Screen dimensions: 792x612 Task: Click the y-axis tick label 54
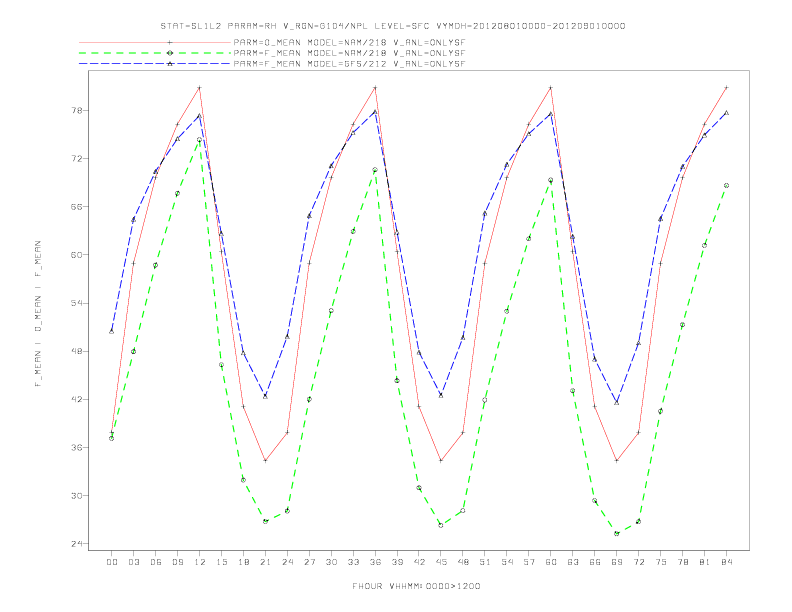pyautogui.click(x=79, y=303)
